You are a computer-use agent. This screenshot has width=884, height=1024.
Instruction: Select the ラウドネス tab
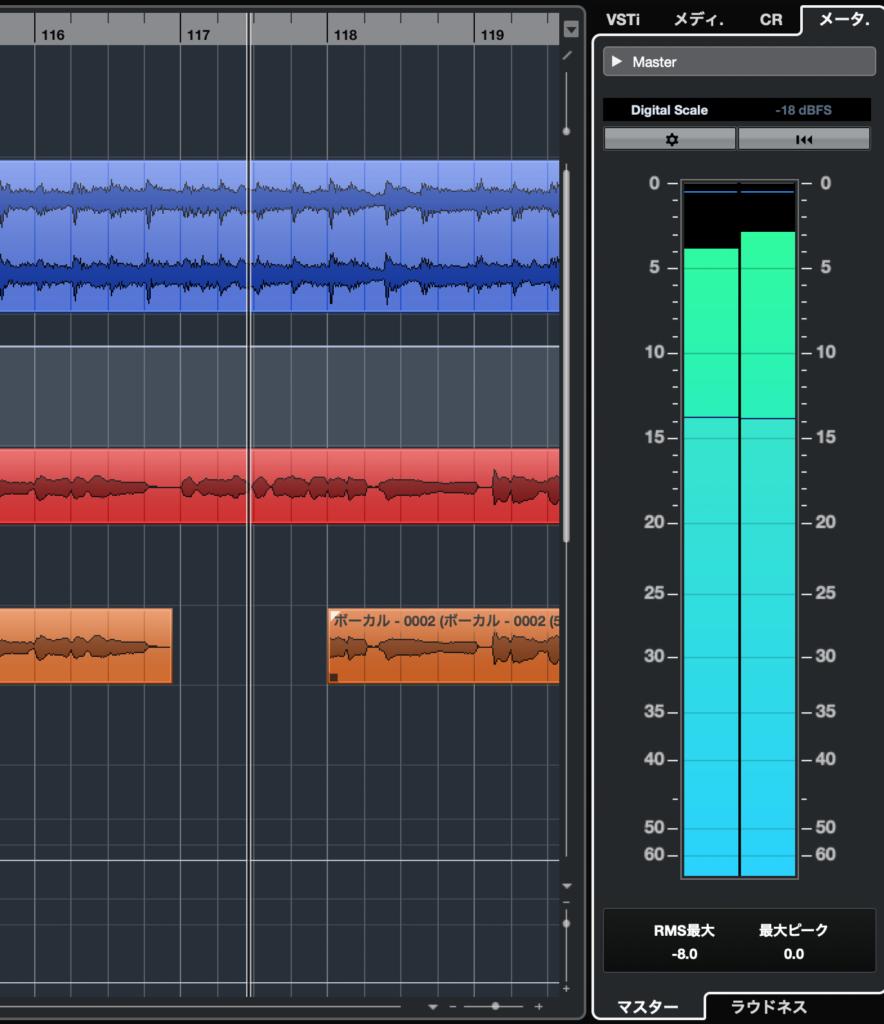point(769,1006)
